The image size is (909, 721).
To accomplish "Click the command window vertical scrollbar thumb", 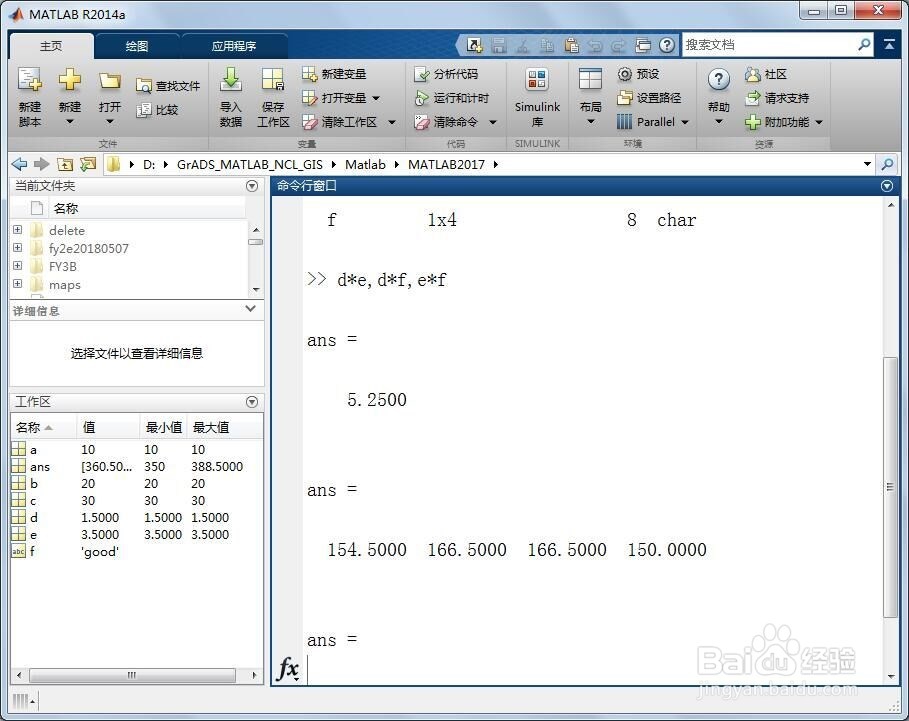I will pyautogui.click(x=890, y=487).
